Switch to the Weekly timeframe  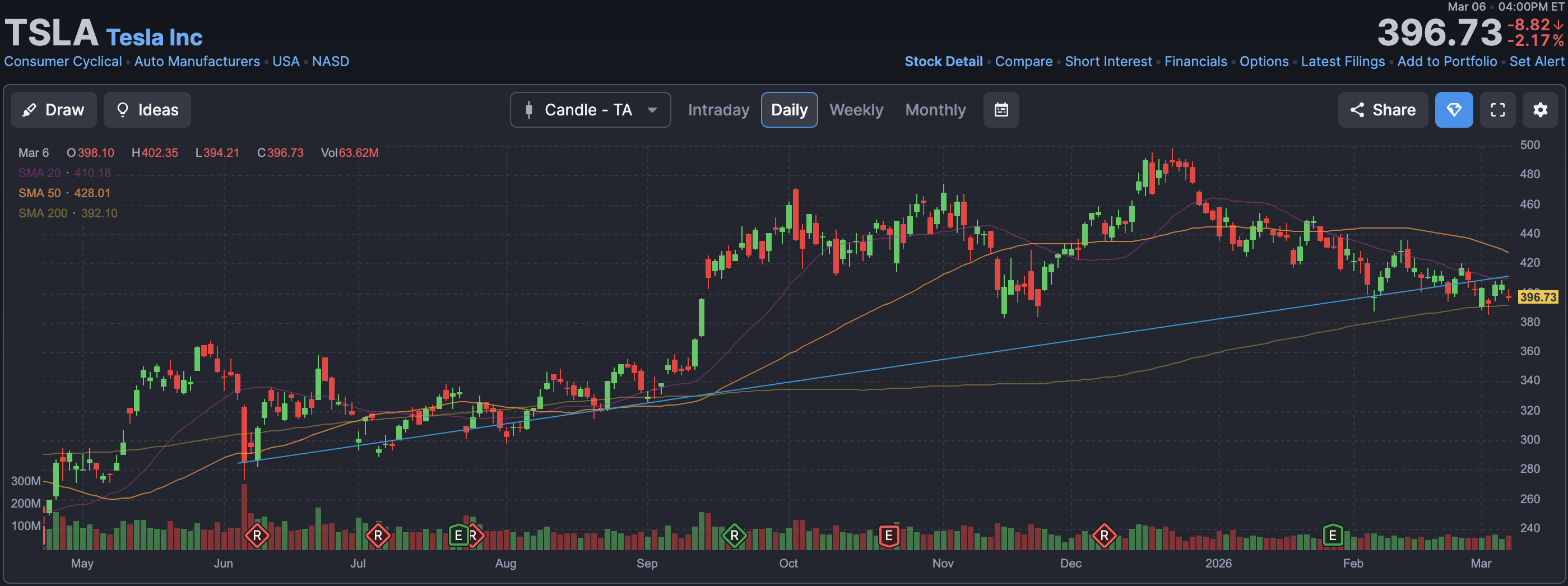[x=856, y=110]
